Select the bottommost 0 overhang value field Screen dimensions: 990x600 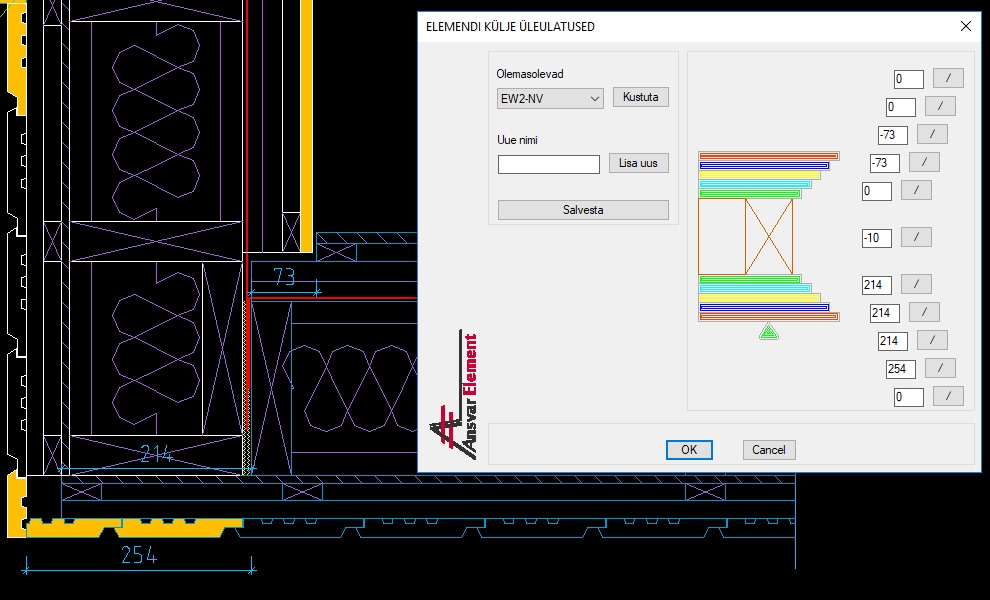click(909, 397)
